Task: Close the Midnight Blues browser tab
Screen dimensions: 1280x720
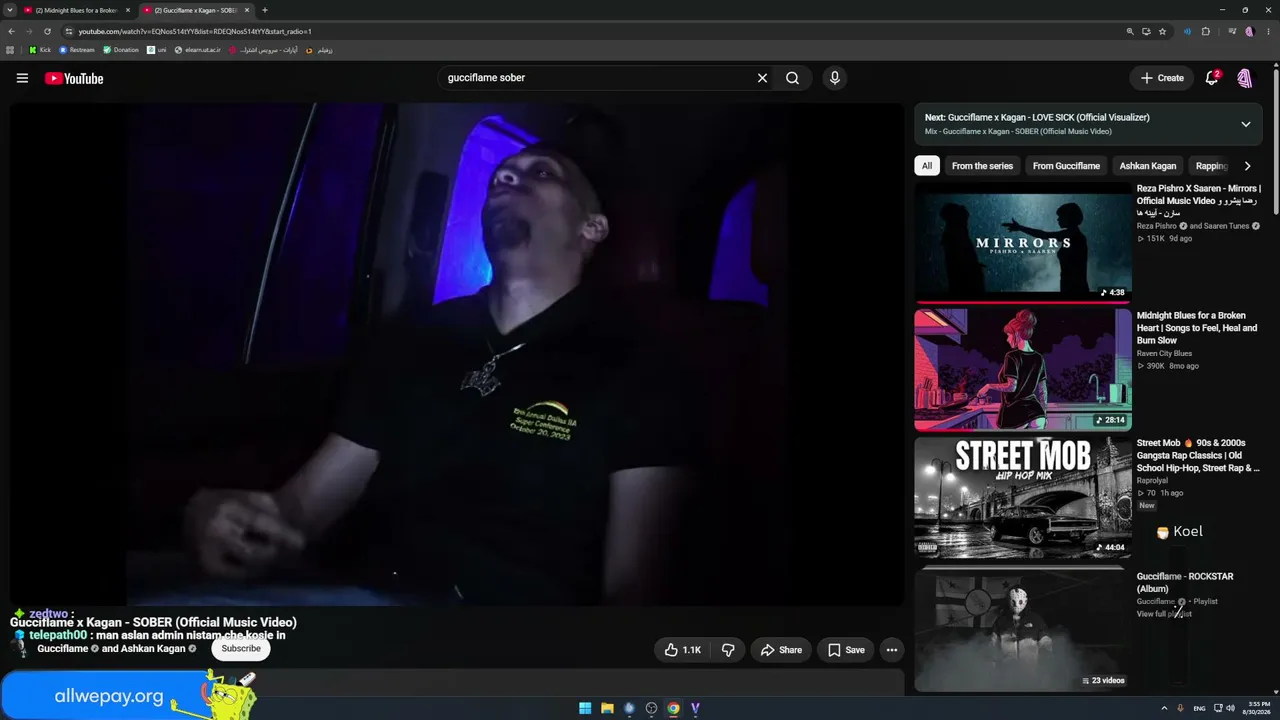Action: click(128, 10)
